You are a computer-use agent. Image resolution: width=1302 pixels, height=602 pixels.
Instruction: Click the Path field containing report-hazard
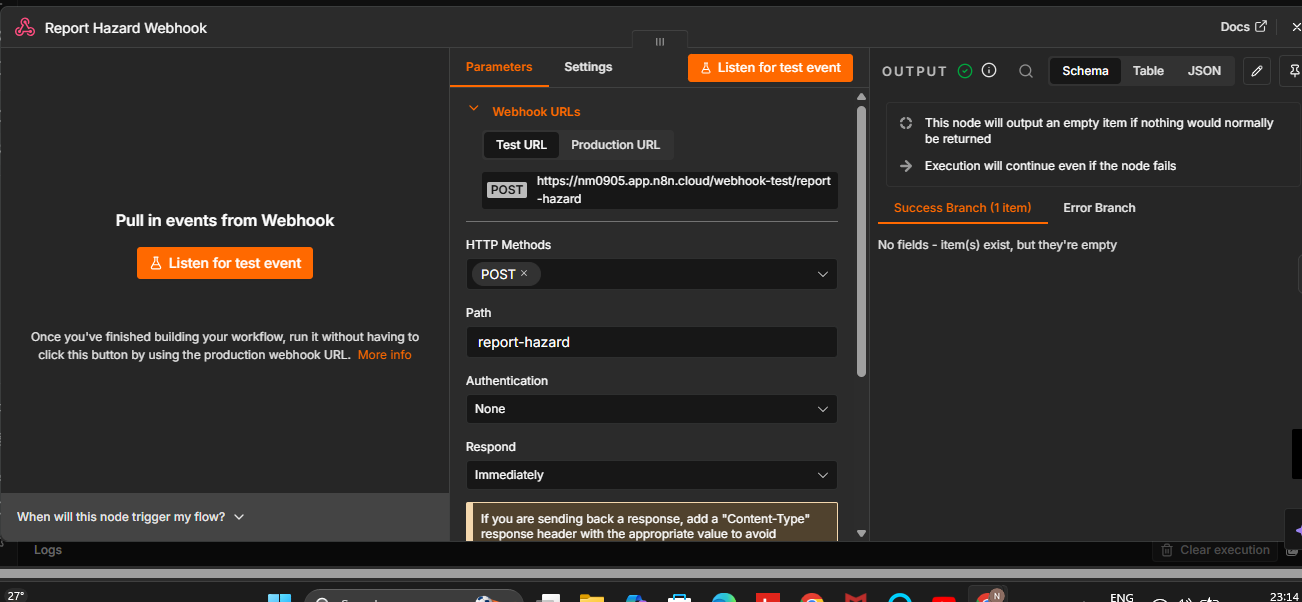(652, 342)
